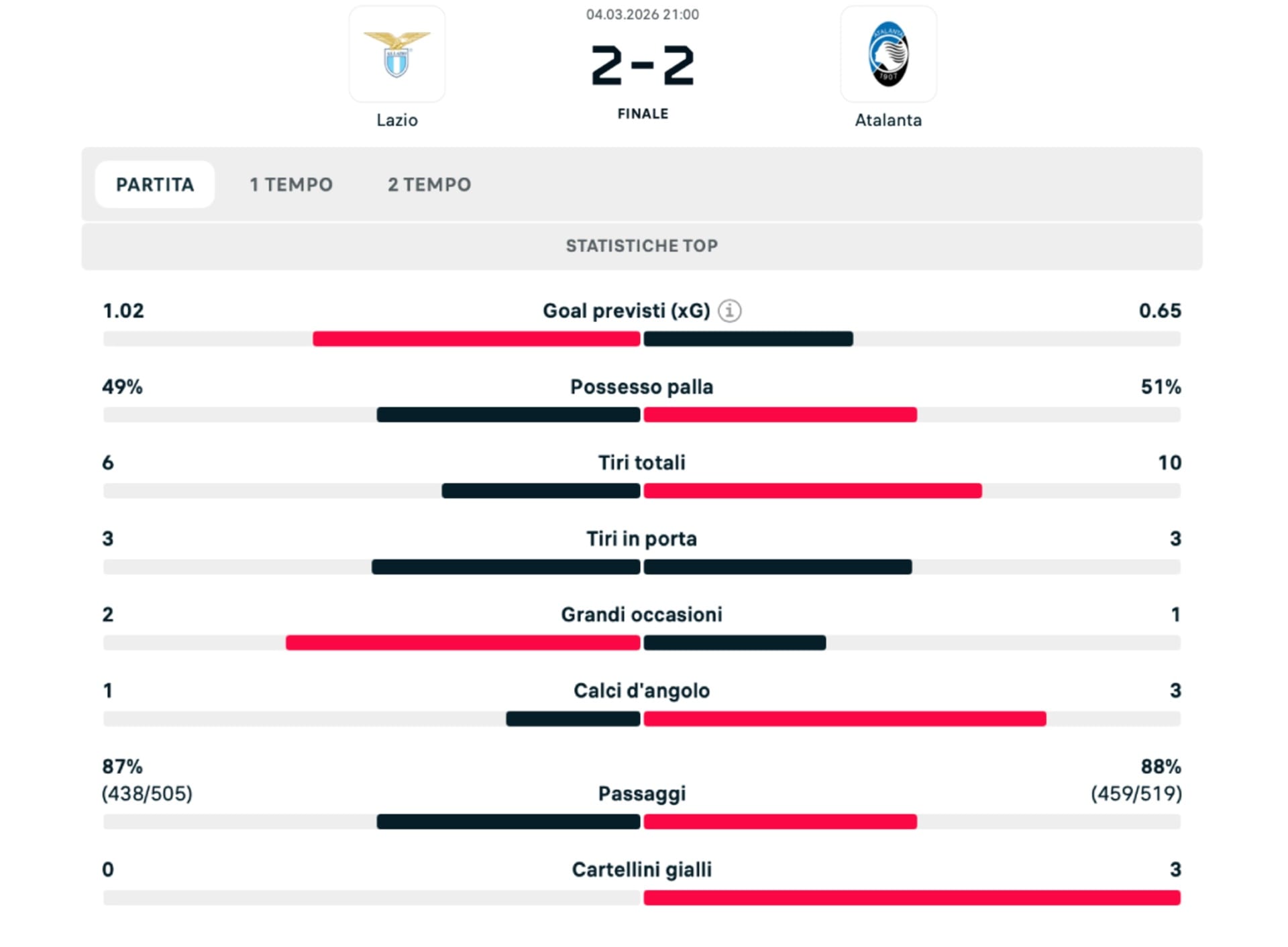The width and height of the screenshot is (1288, 947).
Task: Click Atalanta's red total shots bar
Action: tap(812, 491)
